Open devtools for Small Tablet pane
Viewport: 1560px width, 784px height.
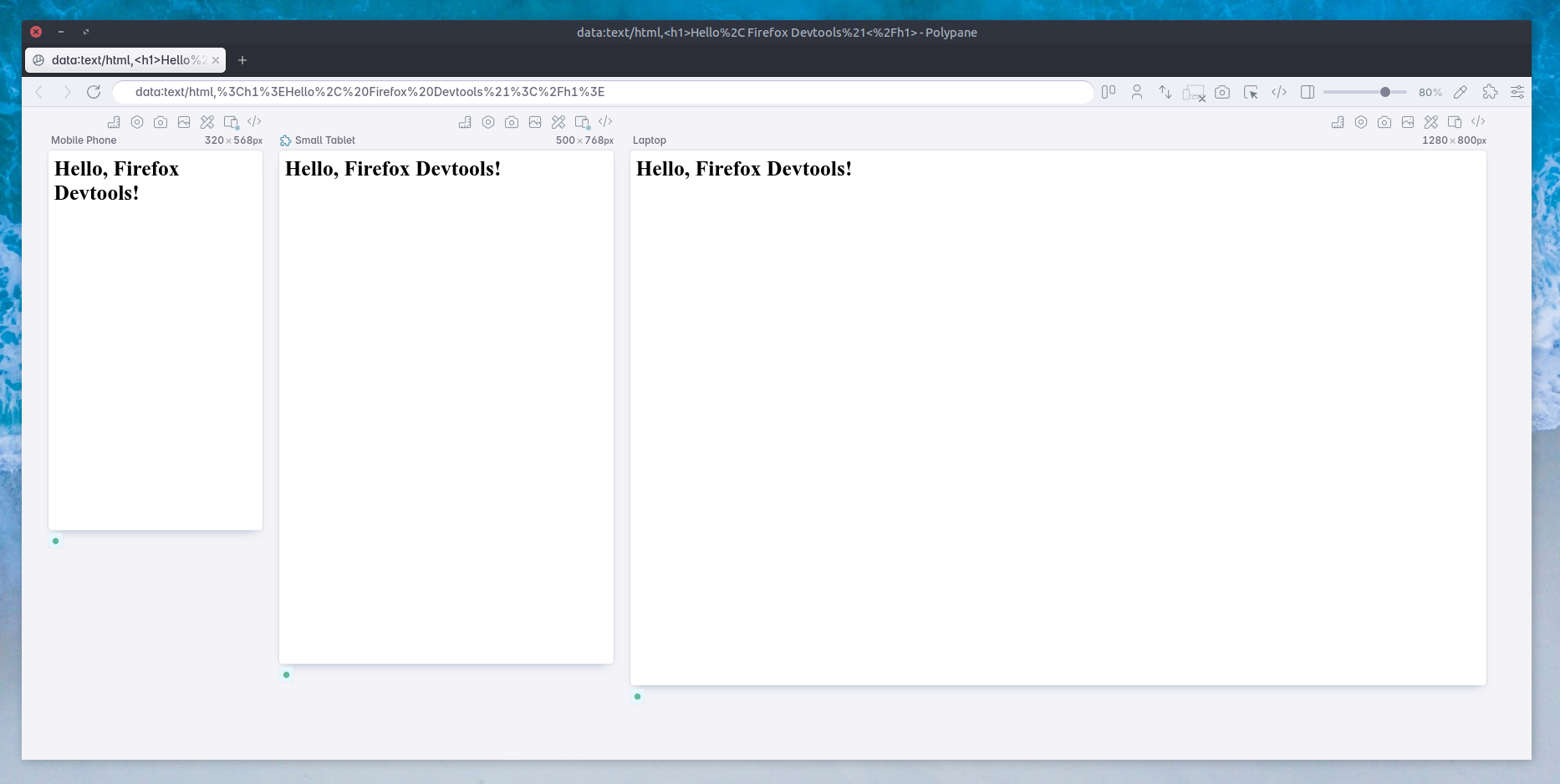click(605, 122)
